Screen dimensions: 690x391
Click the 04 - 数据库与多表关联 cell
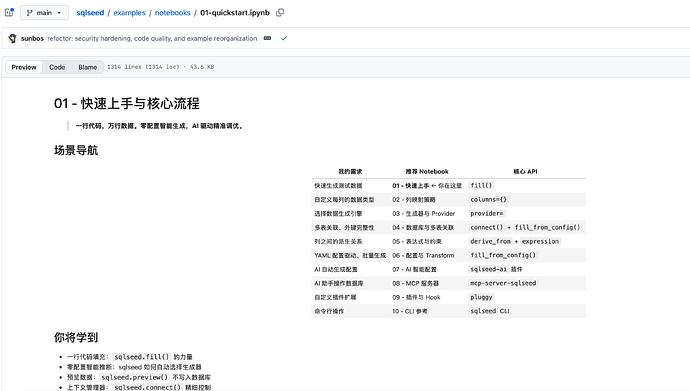423,228
